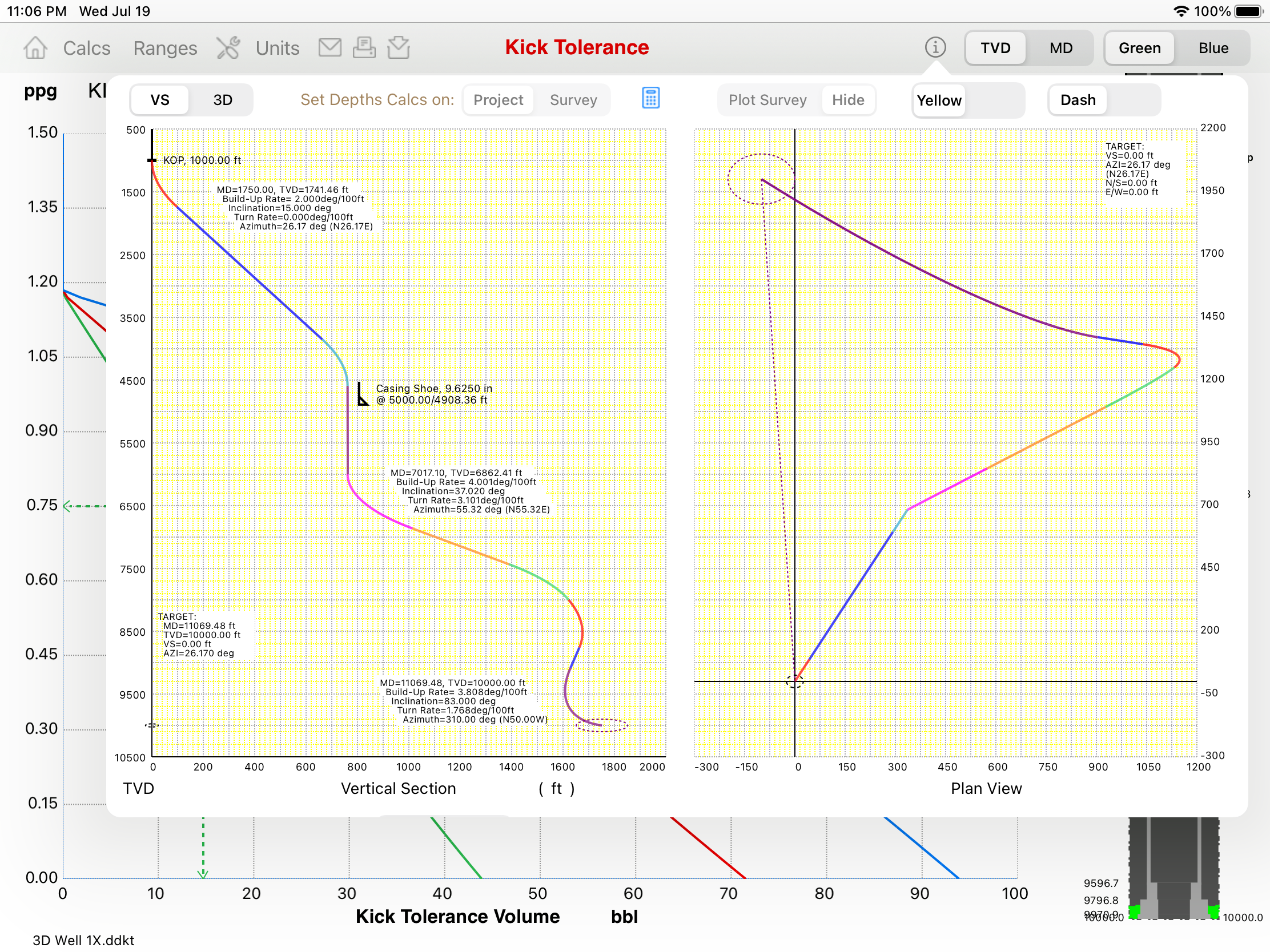Select the MD segment

tap(1060, 47)
